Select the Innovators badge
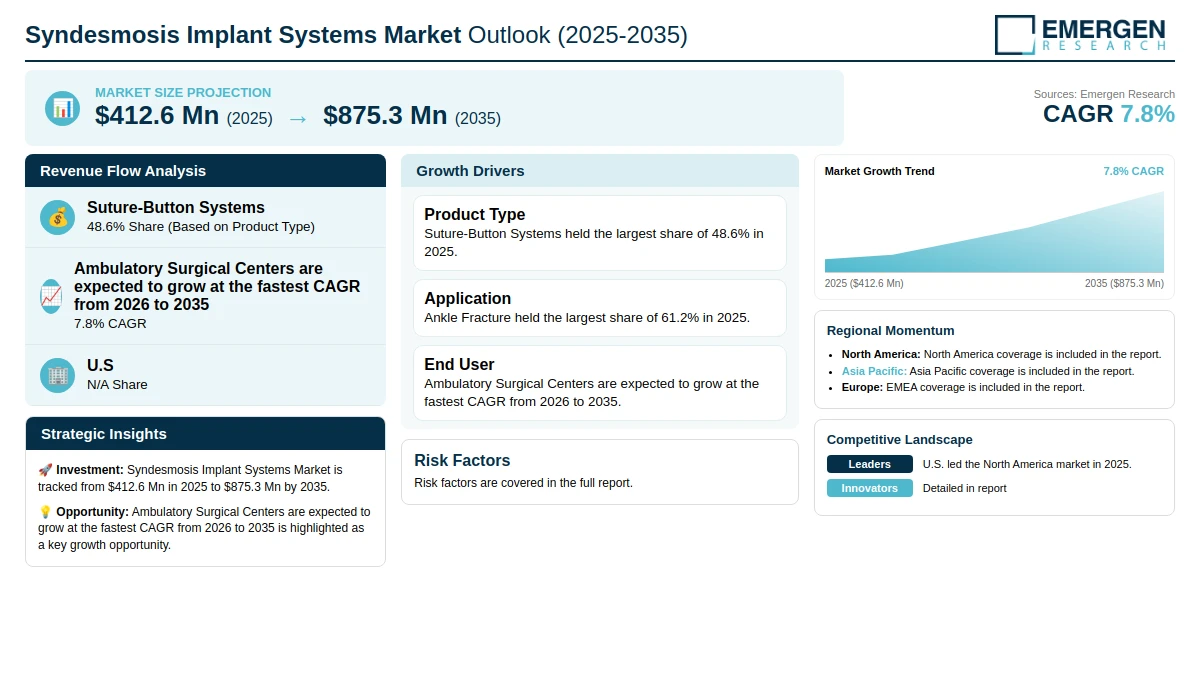1200x700 pixels. coord(870,488)
